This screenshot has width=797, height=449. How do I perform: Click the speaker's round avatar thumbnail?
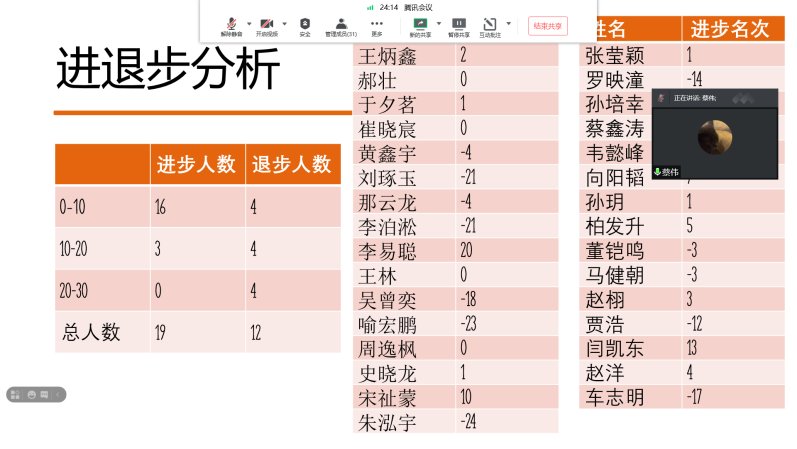pyautogui.click(x=714, y=136)
